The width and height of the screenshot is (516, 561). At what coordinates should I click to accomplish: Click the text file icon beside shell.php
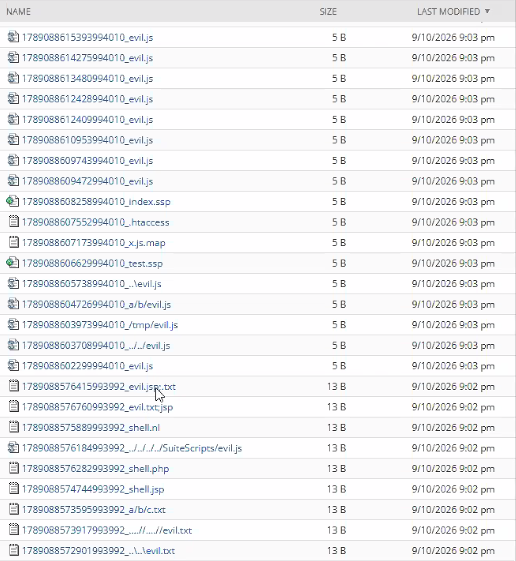[x=14, y=468]
